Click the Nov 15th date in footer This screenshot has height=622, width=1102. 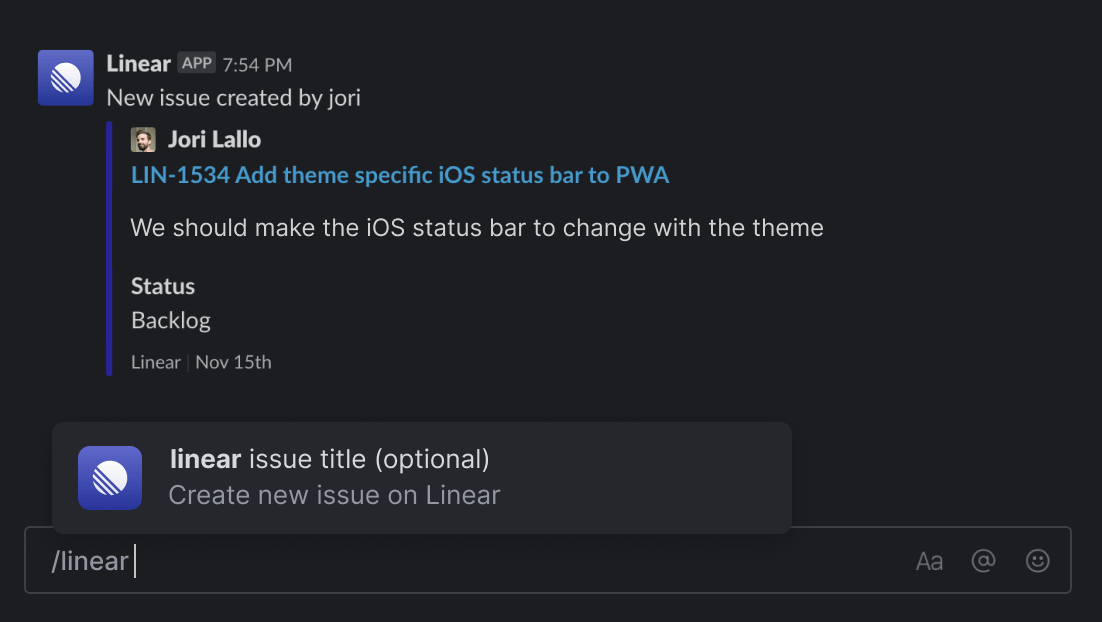233,363
